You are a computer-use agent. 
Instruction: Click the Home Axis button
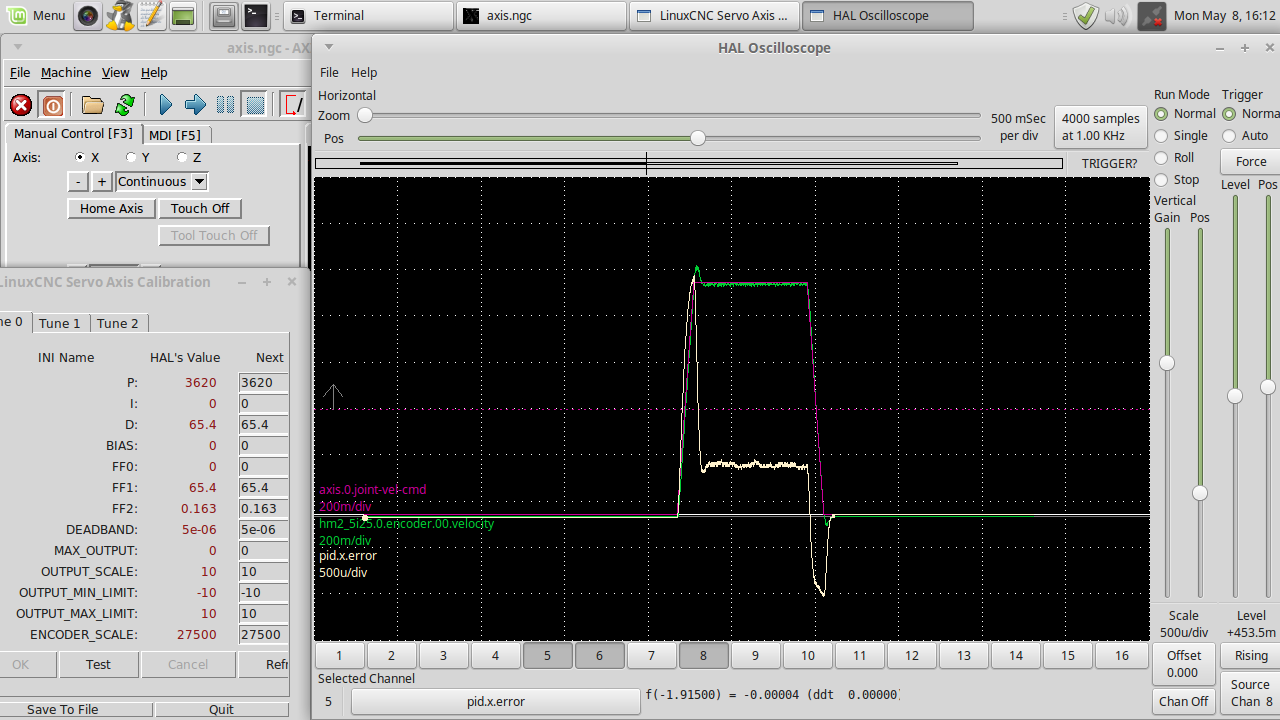(112, 209)
